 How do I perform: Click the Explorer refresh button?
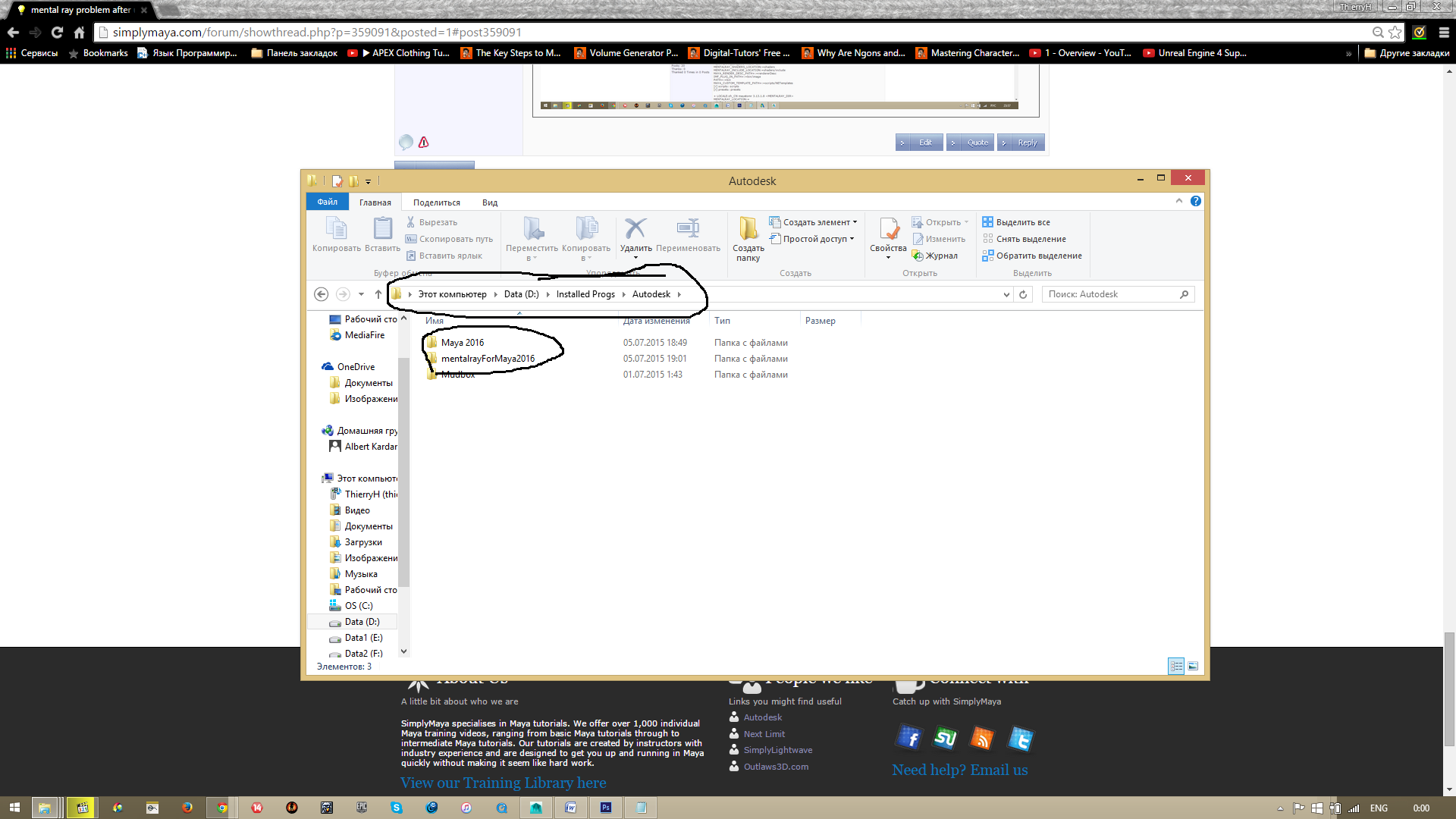point(1023,294)
